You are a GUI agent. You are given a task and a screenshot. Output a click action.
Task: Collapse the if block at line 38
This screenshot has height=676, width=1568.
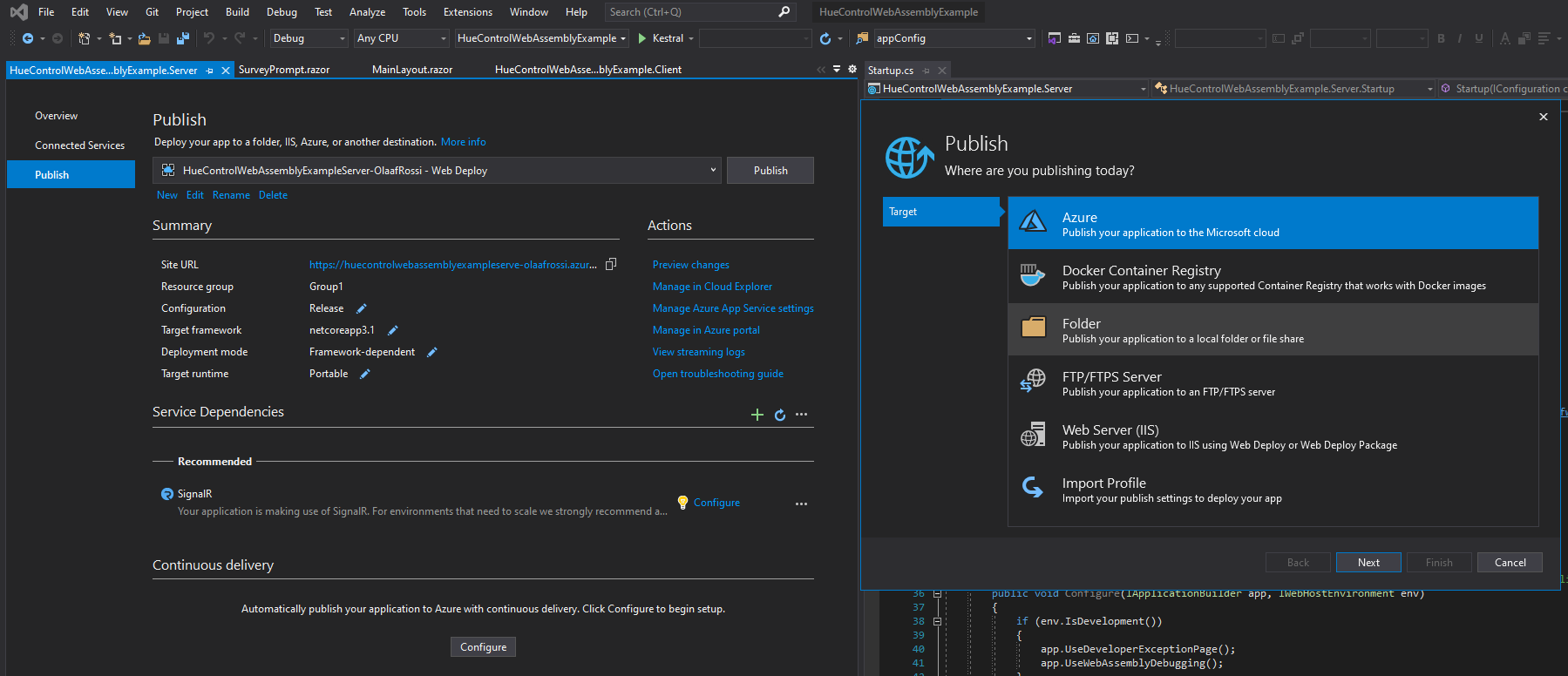pyautogui.click(x=938, y=621)
